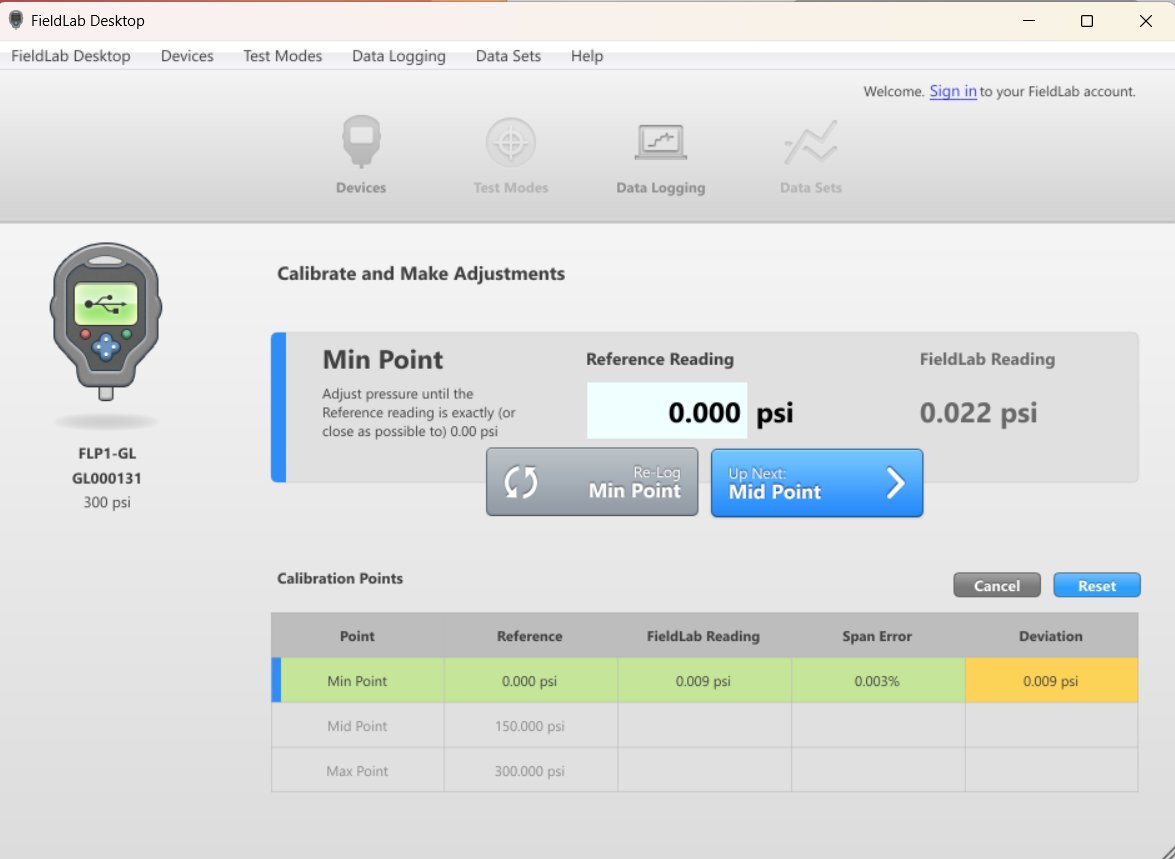
Task: Click the 0.022 psi FieldLab Reading value
Action: pyautogui.click(x=978, y=412)
